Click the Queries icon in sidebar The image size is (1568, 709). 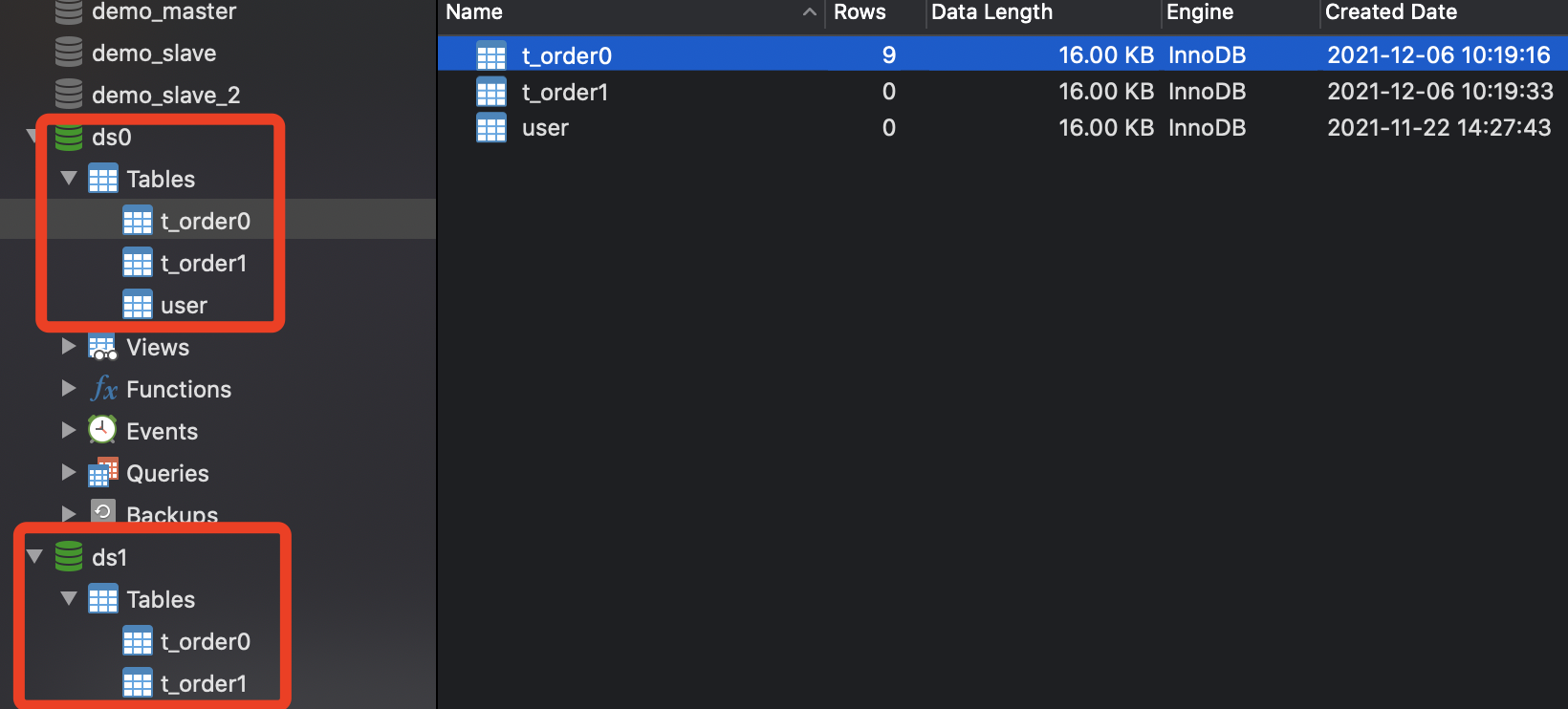[102, 473]
